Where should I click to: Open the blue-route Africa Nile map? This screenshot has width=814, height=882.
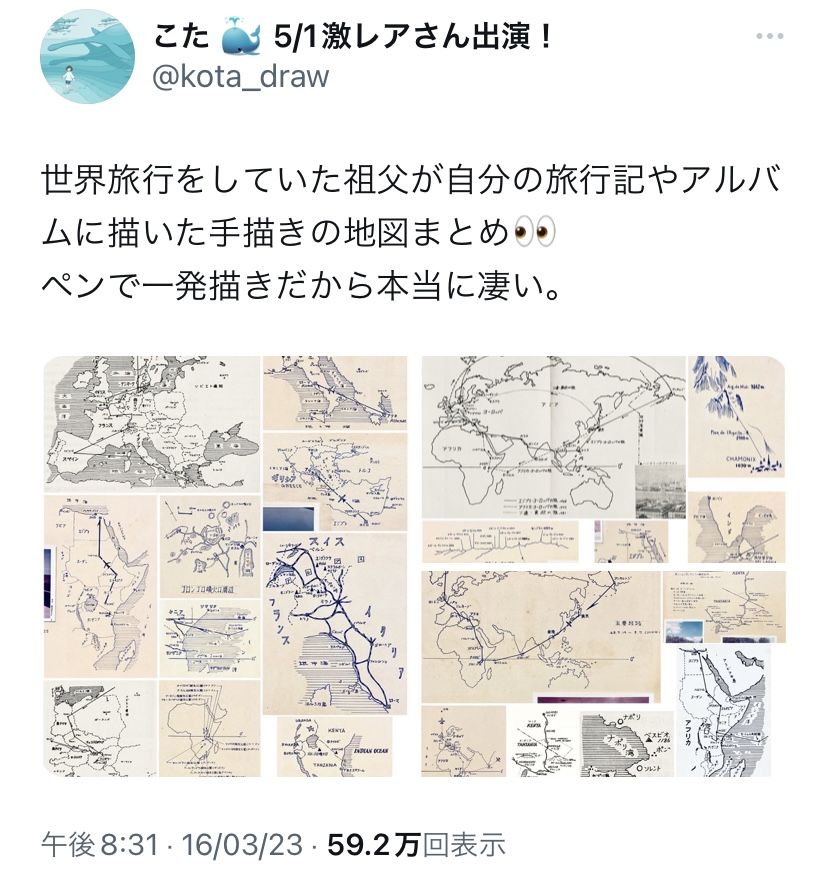pos(99,587)
